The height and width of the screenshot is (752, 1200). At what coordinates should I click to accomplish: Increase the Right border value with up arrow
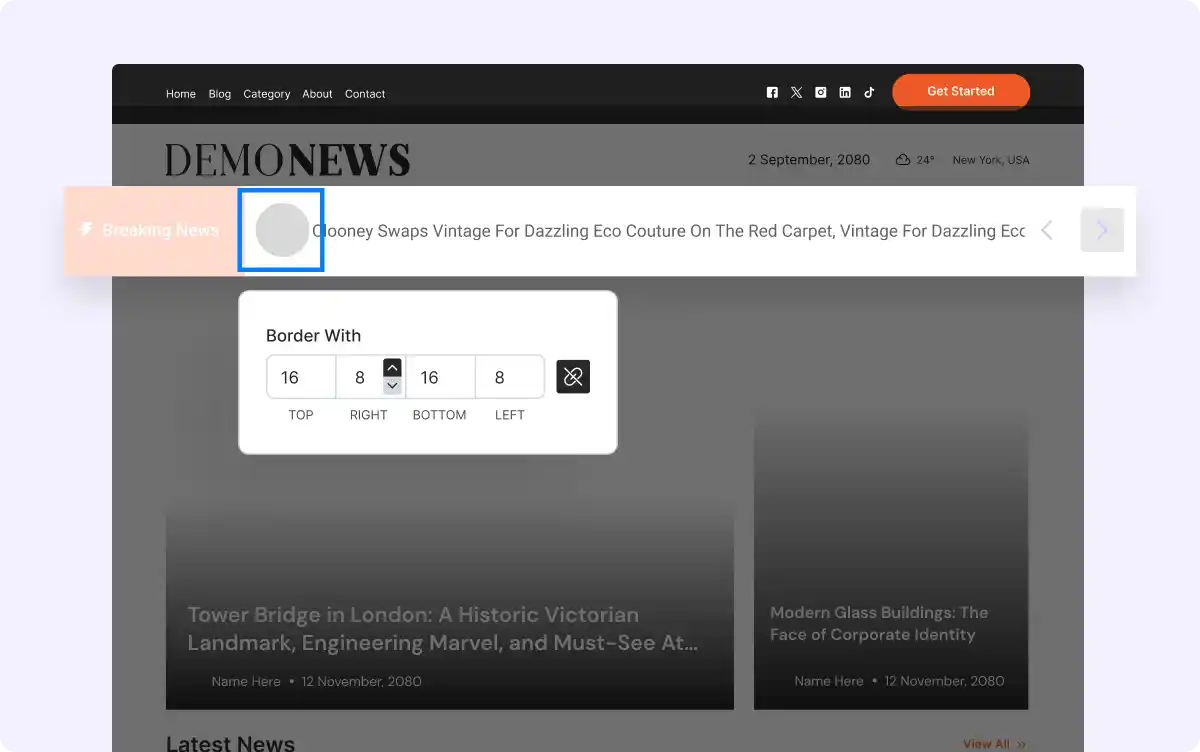pos(392,368)
